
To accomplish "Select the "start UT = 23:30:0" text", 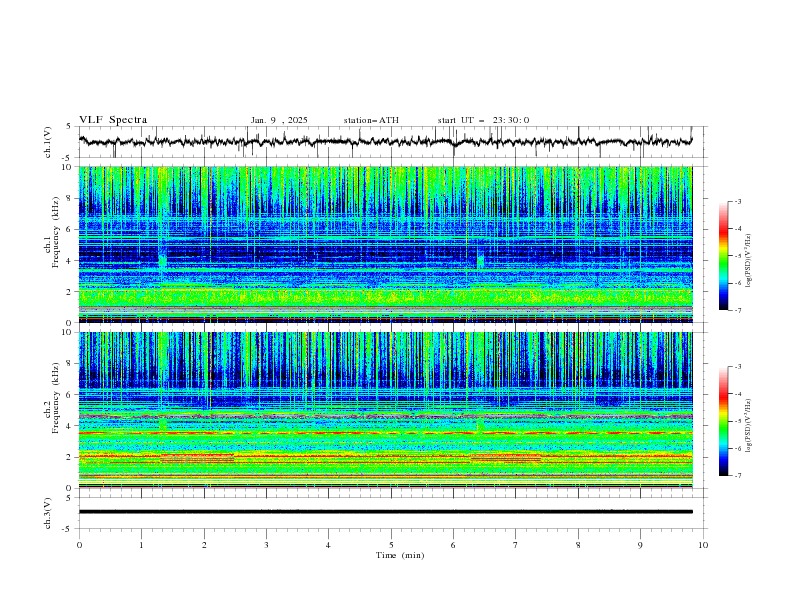I will [483, 120].
